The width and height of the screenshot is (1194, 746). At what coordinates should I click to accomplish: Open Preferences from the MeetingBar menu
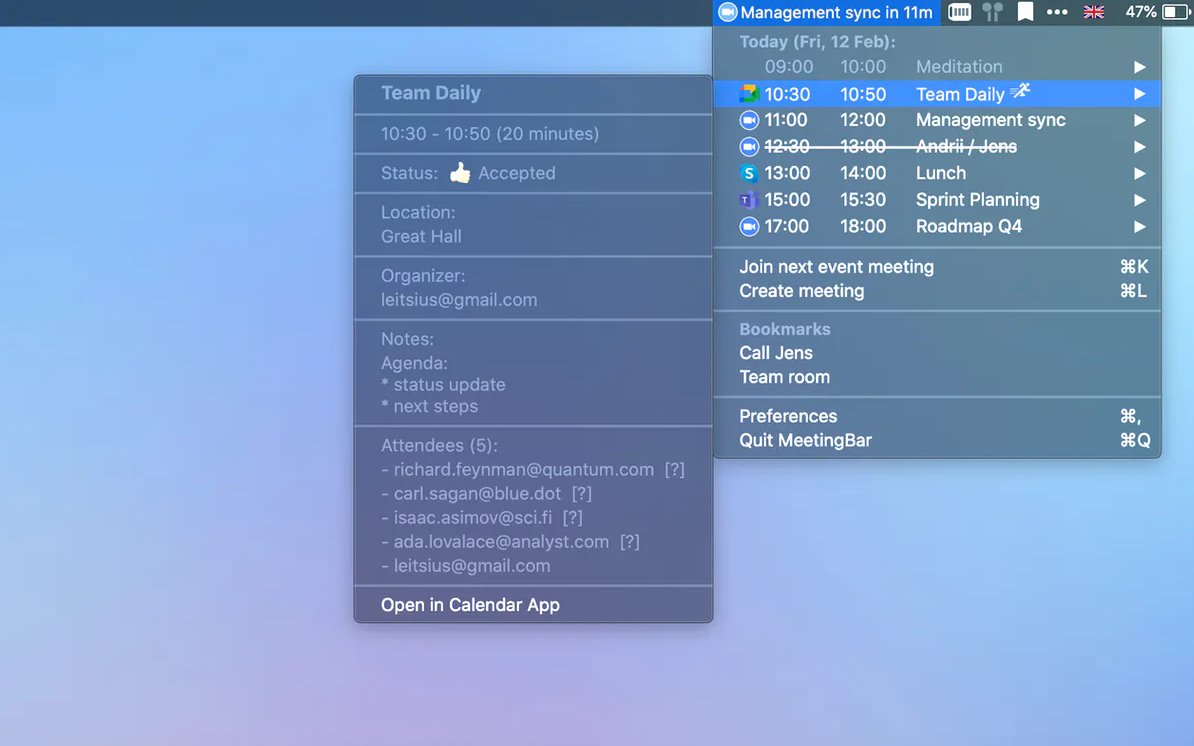click(x=937, y=416)
